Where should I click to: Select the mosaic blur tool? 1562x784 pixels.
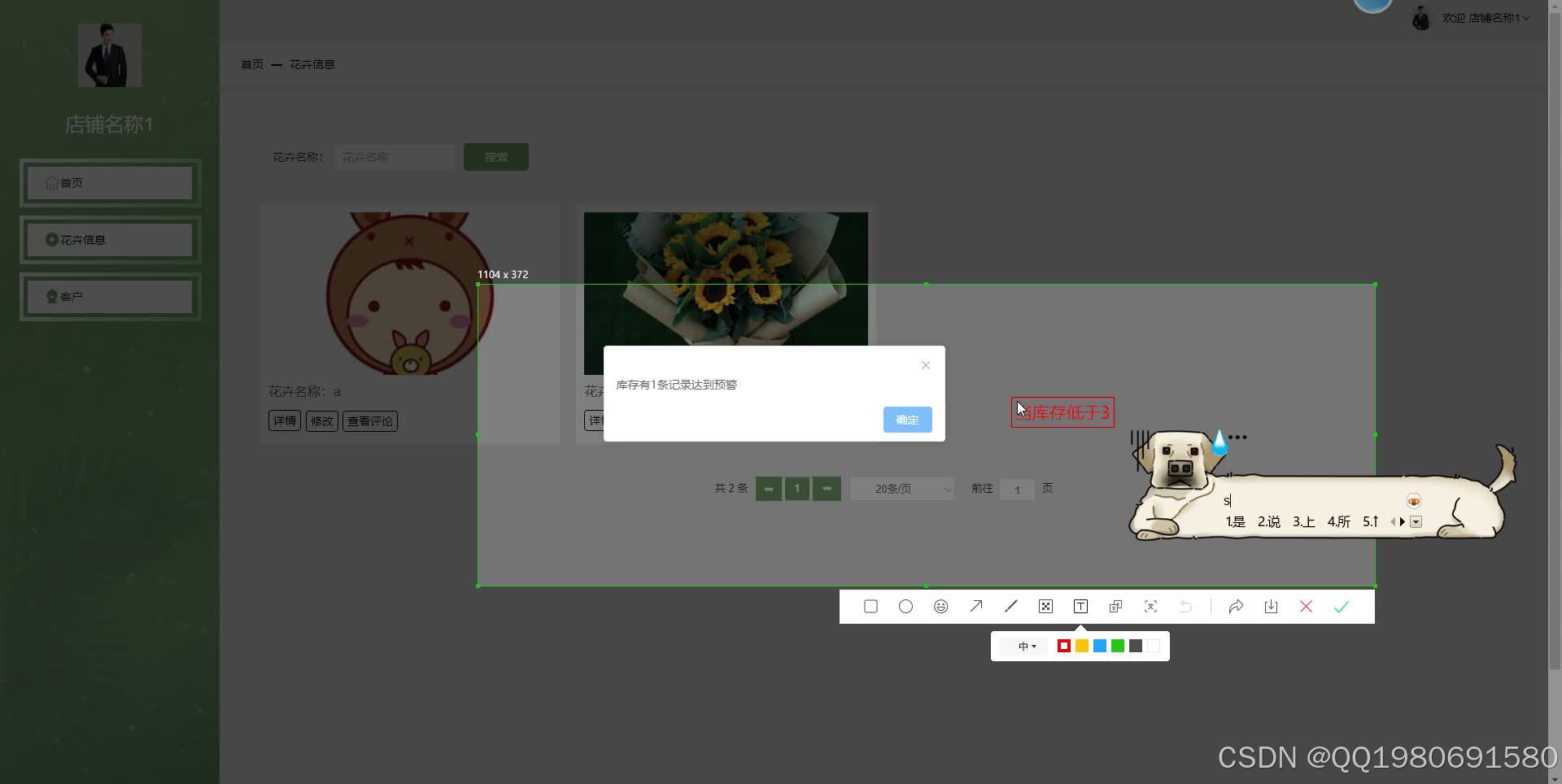pyautogui.click(x=1045, y=606)
